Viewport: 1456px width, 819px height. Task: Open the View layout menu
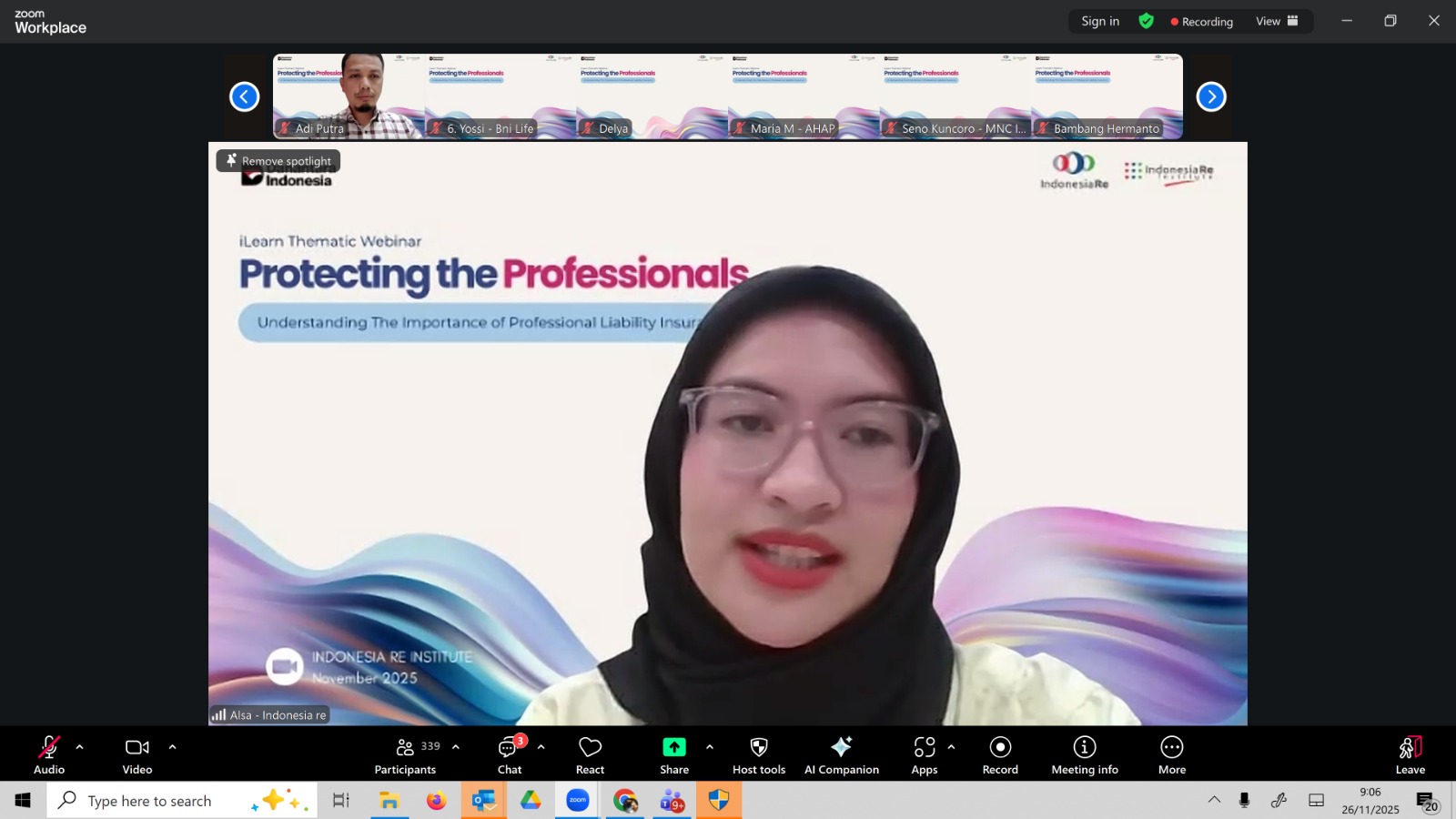point(1277,21)
